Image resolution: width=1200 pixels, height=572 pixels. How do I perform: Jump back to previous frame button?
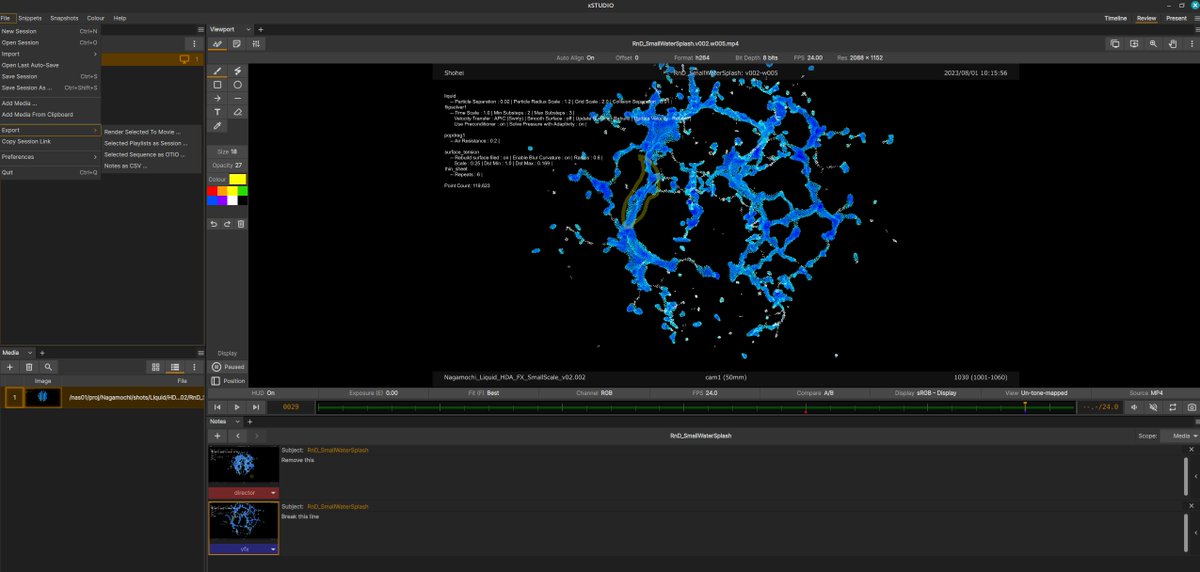[218, 407]
